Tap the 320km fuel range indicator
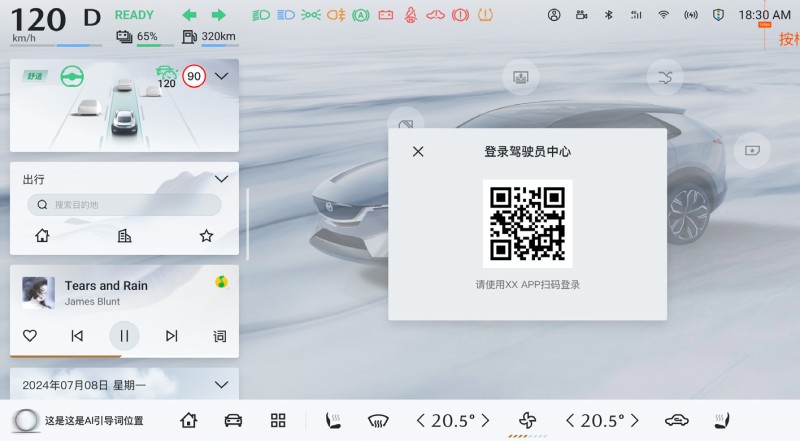 coord(209,37)
